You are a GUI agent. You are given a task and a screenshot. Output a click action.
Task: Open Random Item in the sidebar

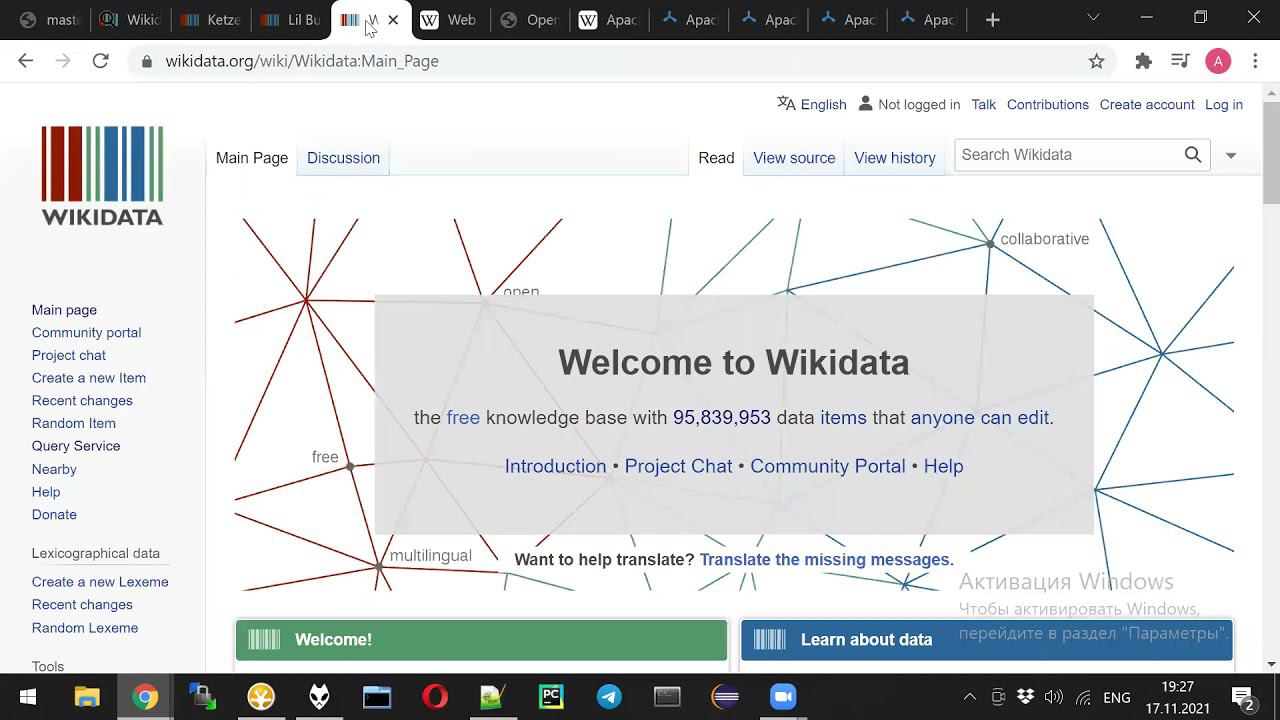pos(74,423)
